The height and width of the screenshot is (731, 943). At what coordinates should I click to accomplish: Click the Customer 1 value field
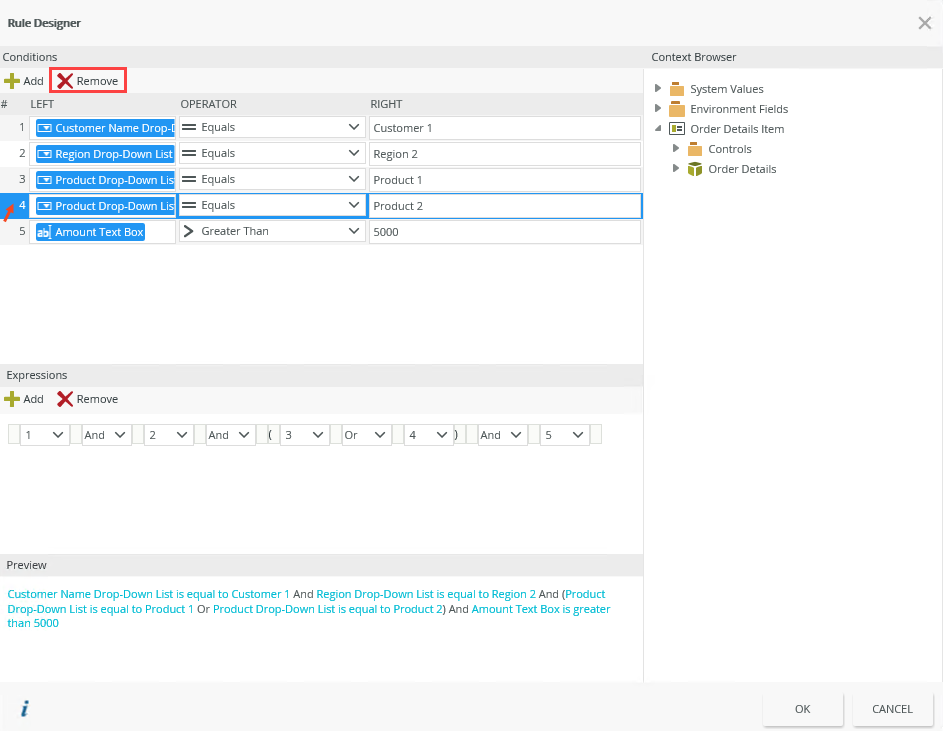pos(504,128)
